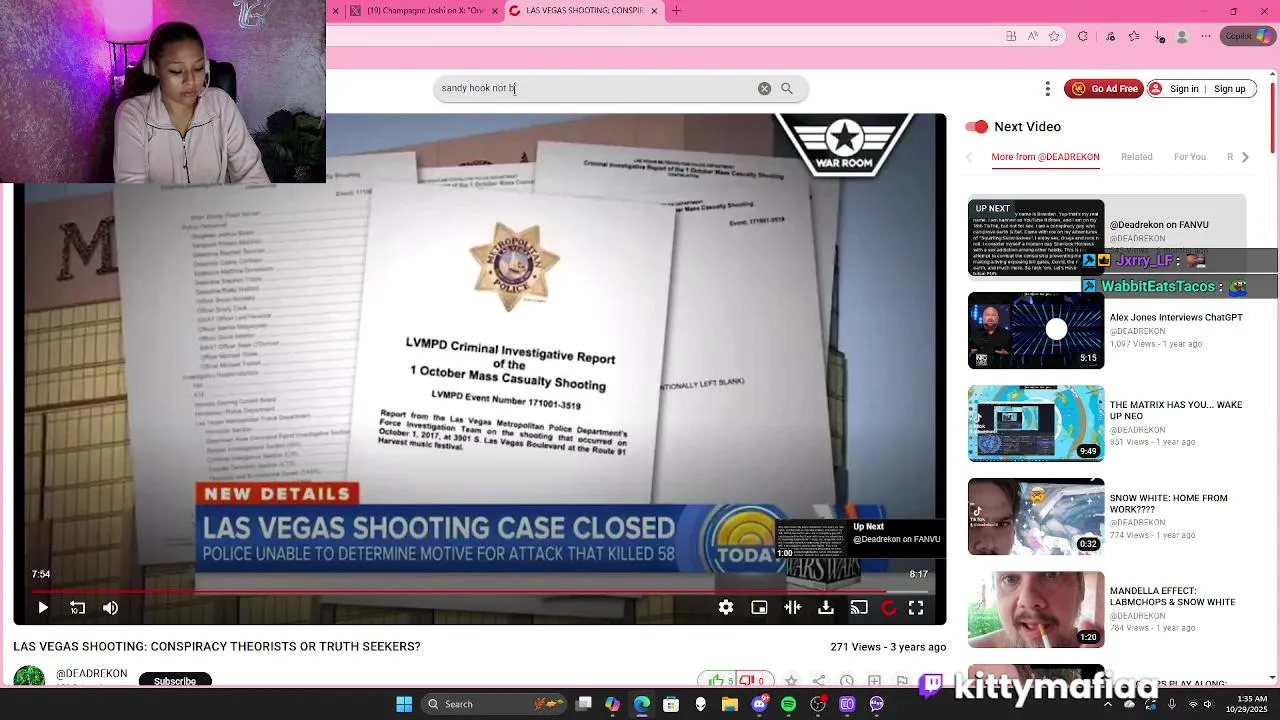Screen dimensions: 1280x720
Task: Open the three-dot page menu
Action: 1048,89
